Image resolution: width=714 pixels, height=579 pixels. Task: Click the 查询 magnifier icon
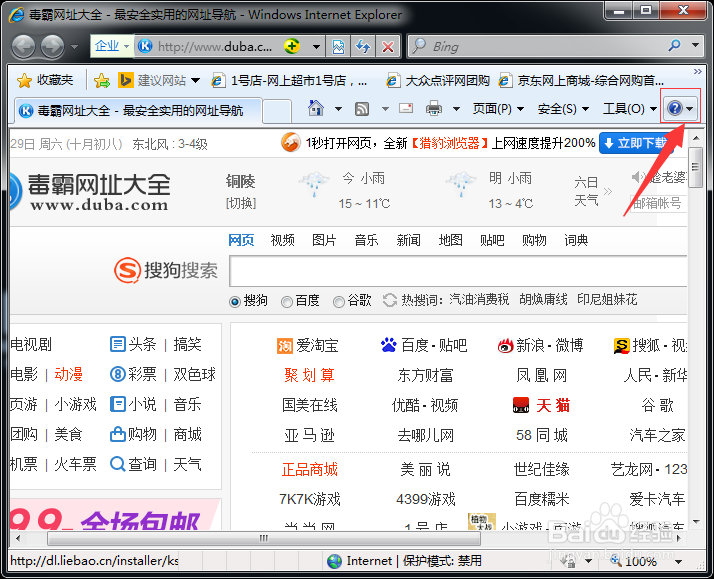[x=117, y=464]
